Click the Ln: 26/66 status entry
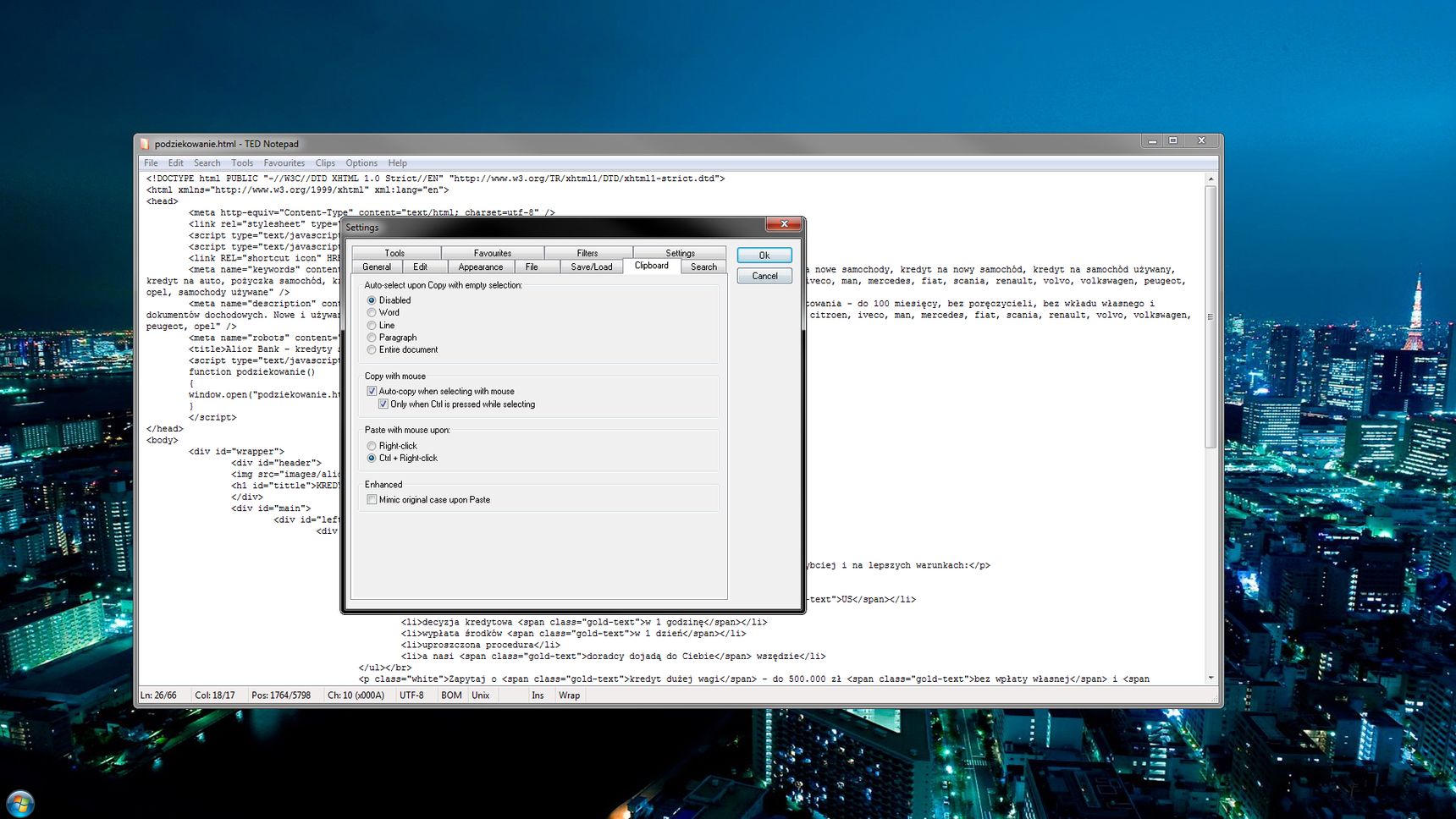Viewport: 1456px width, 819px height. [158, 695]
